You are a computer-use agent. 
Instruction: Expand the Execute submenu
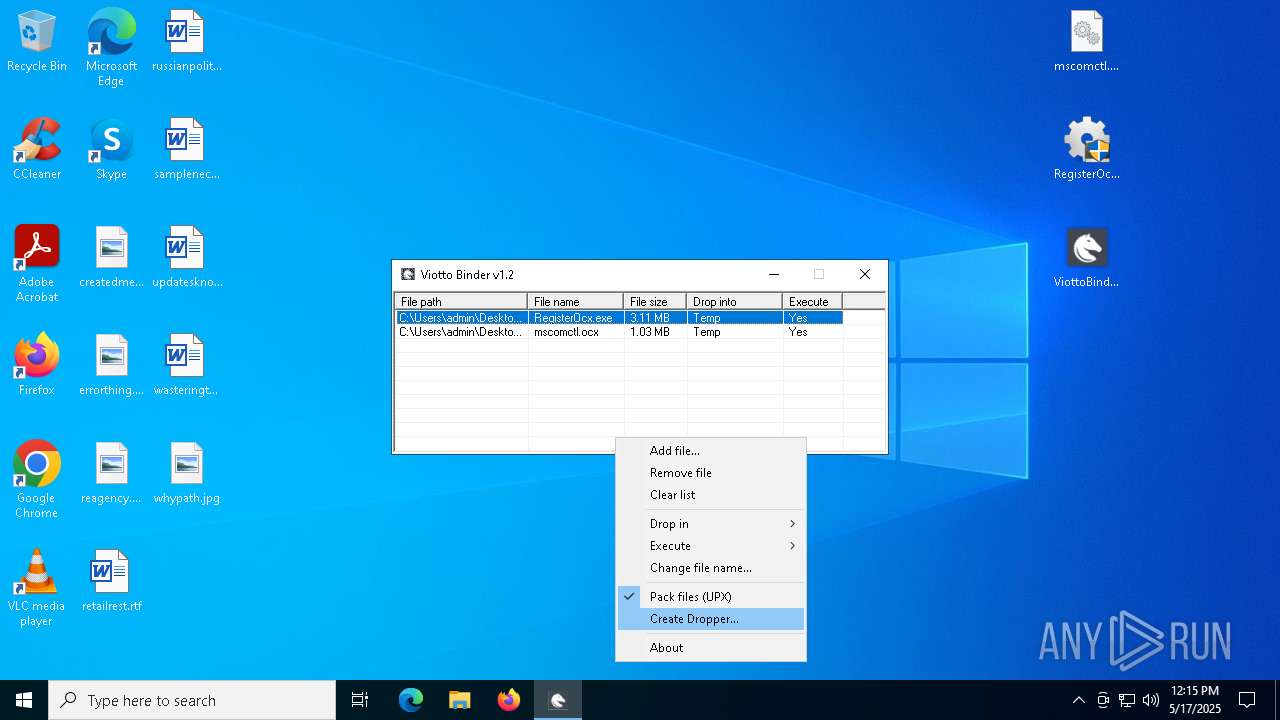(x=710, y=546)
